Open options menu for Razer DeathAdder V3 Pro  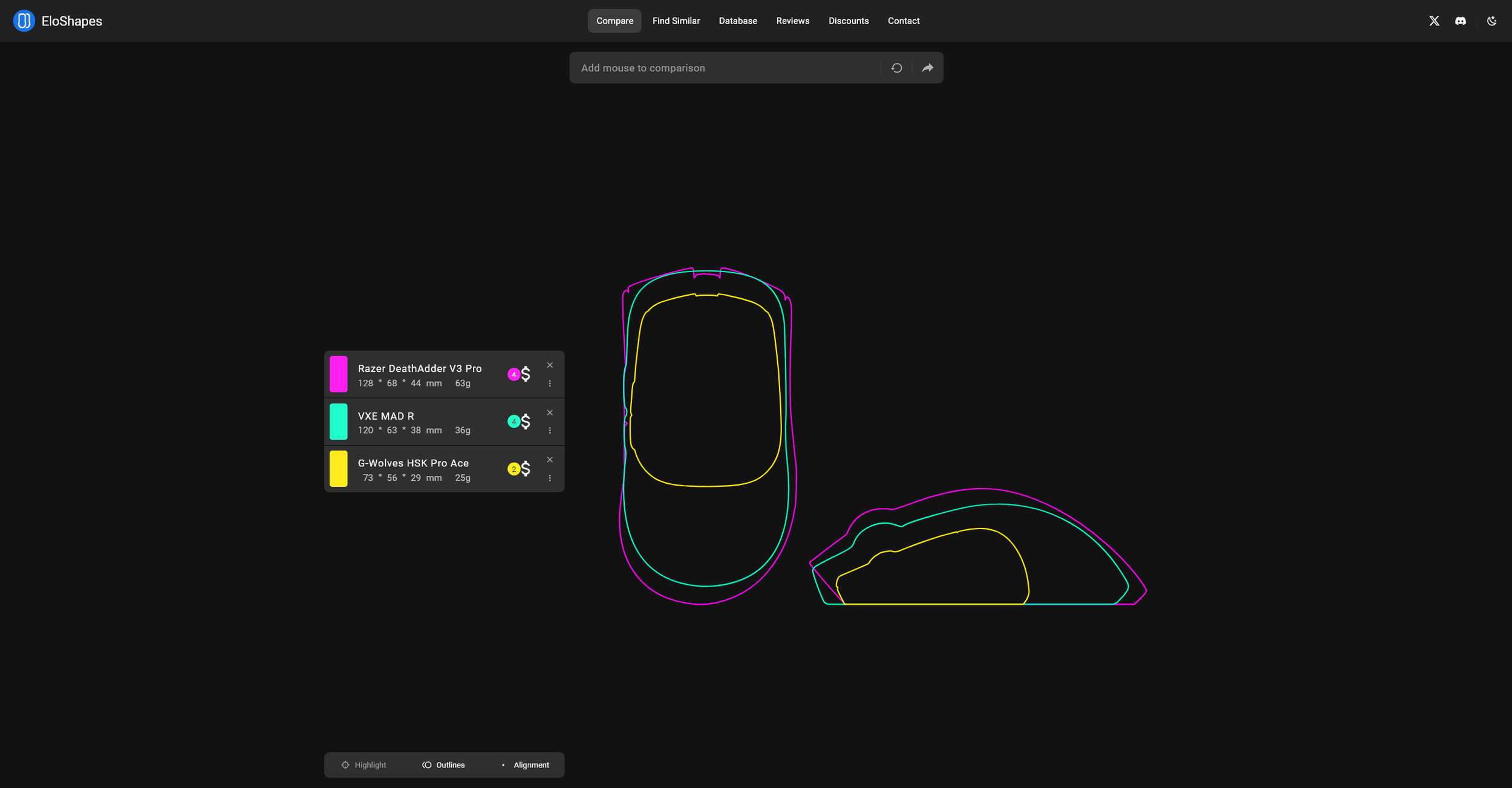550,383
